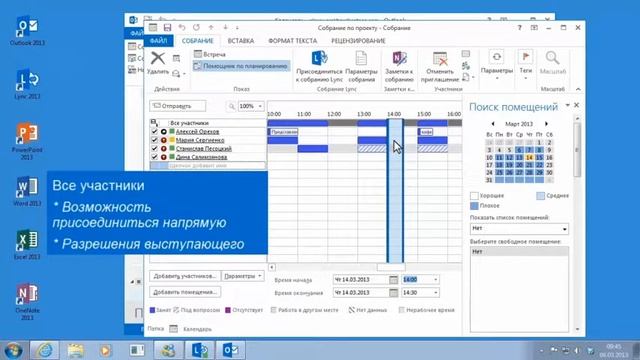Open the Поиск помещений pane options arrow
The width and height of the screenshot is (640, 360).
[x=567, y=105]
